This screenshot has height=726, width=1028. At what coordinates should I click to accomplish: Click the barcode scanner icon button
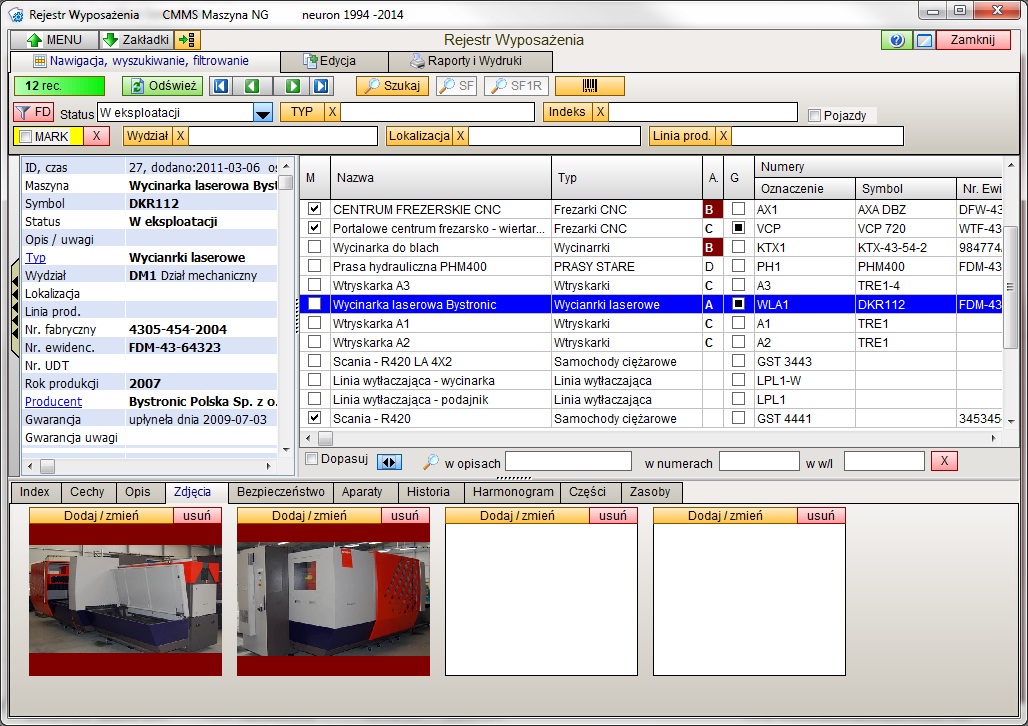pyautogui.click(x=589, y=86)
